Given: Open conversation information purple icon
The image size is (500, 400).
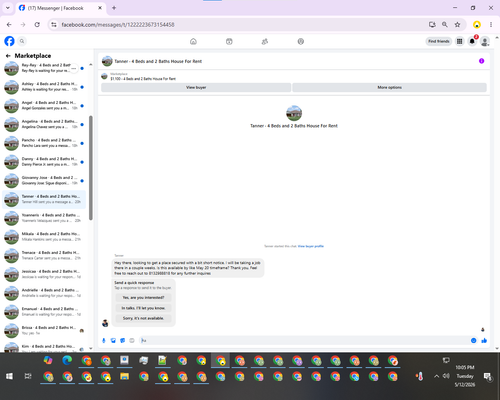Looking at the screenshot, I should 481,61.
